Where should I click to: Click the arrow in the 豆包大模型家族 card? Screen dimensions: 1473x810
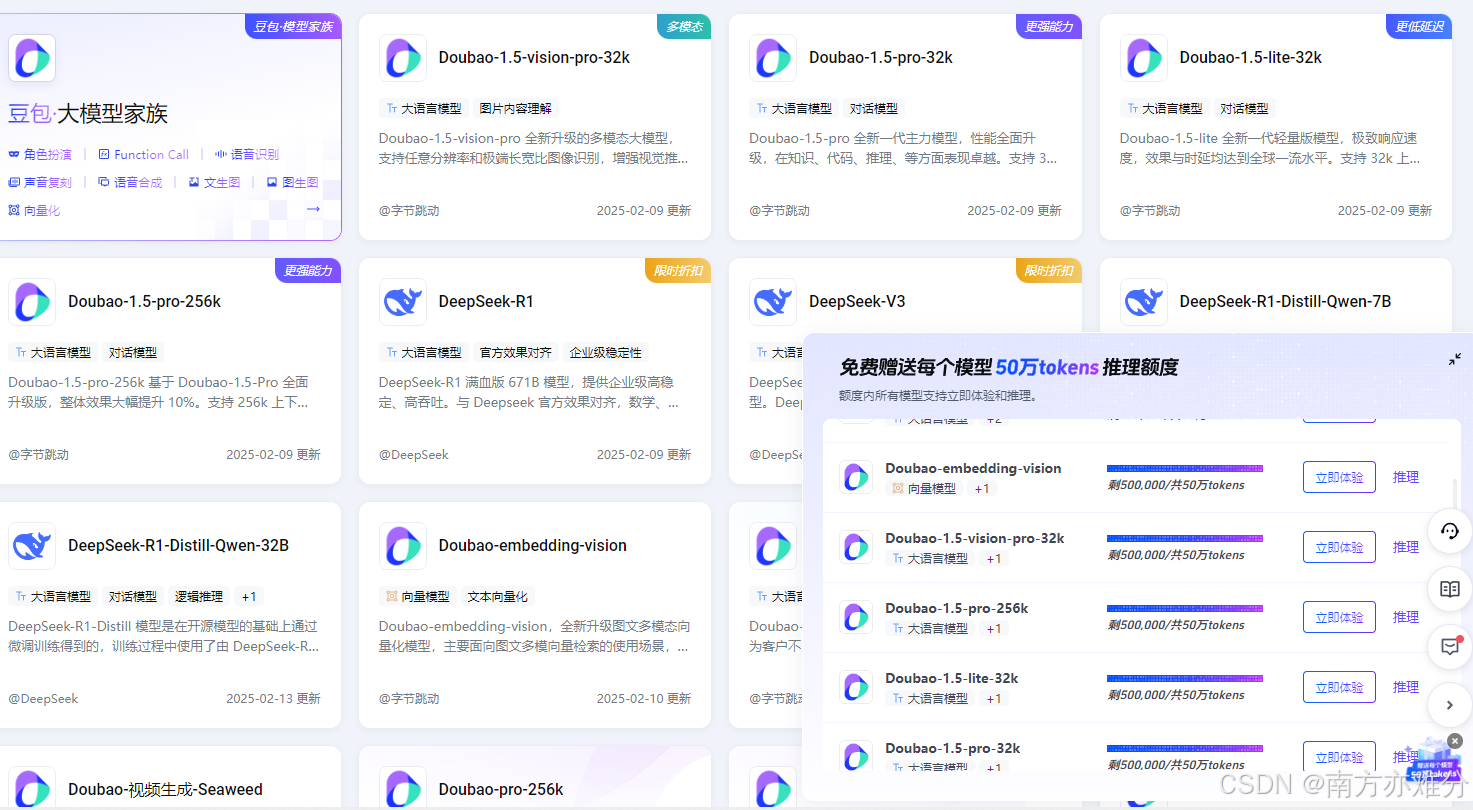(x=313, y=209)
